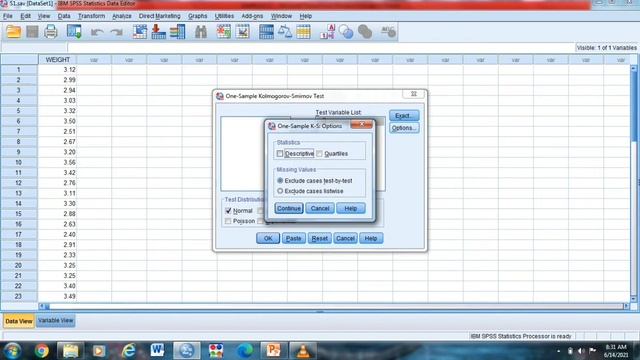Click the Spell check ABC icon
This screenshot has width=640, height=360.
[388, 32]
